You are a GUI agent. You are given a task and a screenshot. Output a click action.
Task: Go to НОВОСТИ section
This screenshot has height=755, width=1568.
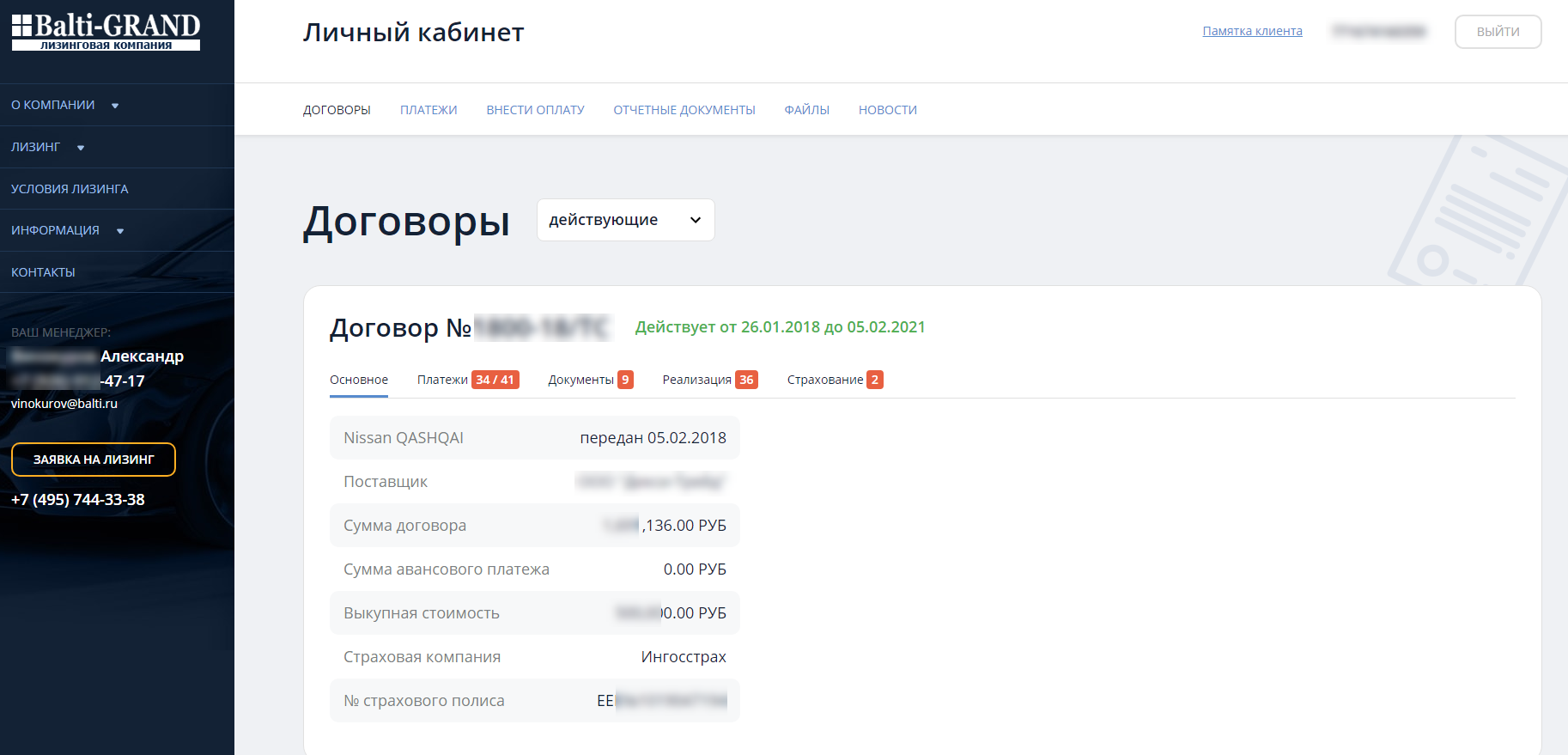point(887,110)
